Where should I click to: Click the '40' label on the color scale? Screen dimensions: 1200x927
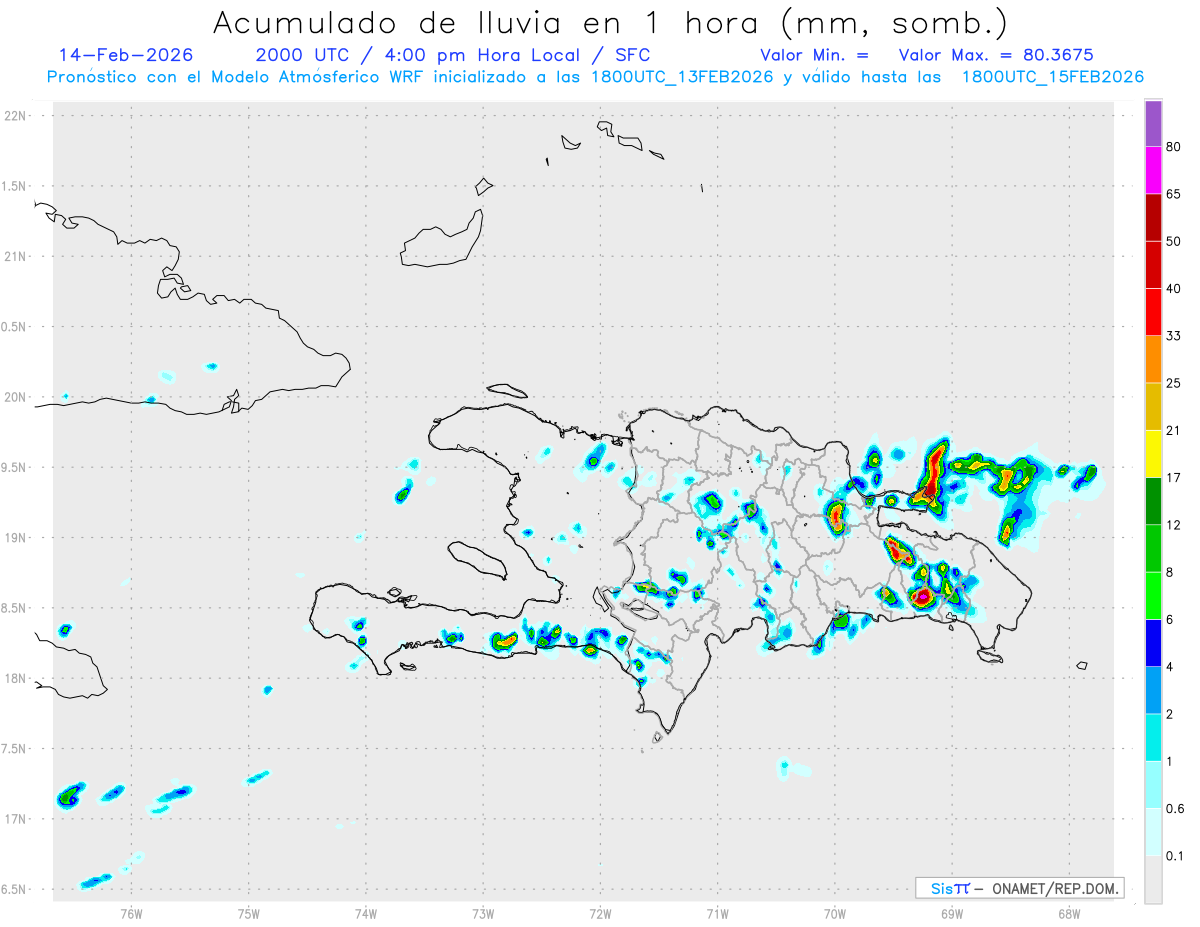tap(1174, 289)
